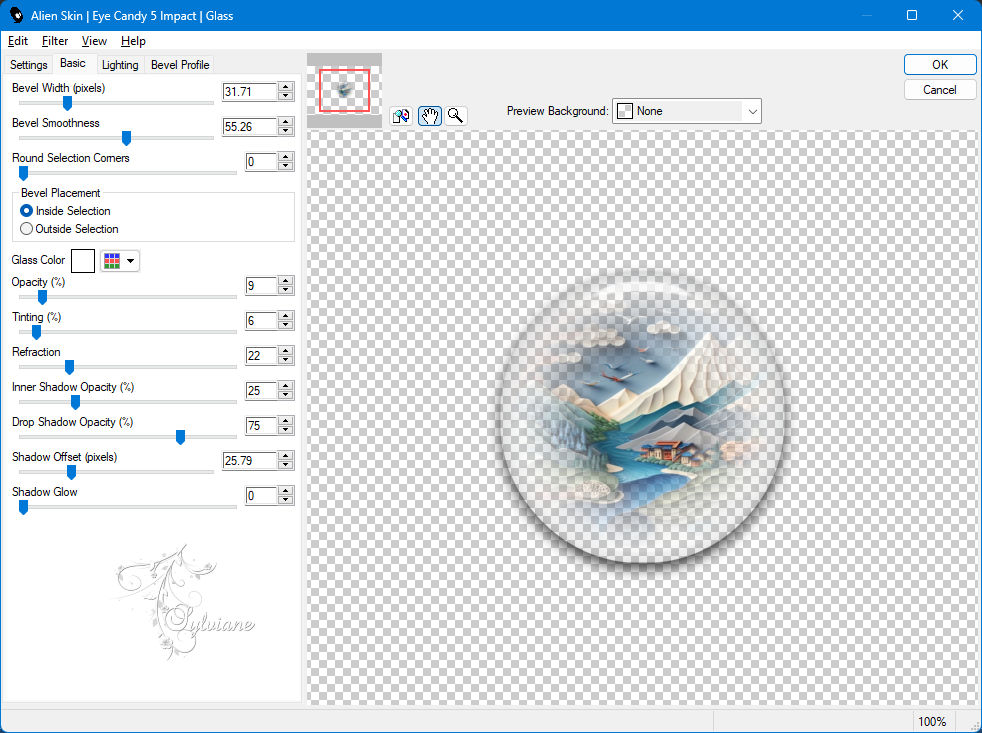982x733 pixels.
Task: Click the Tinting slider handle
Action: coord(36,332)
